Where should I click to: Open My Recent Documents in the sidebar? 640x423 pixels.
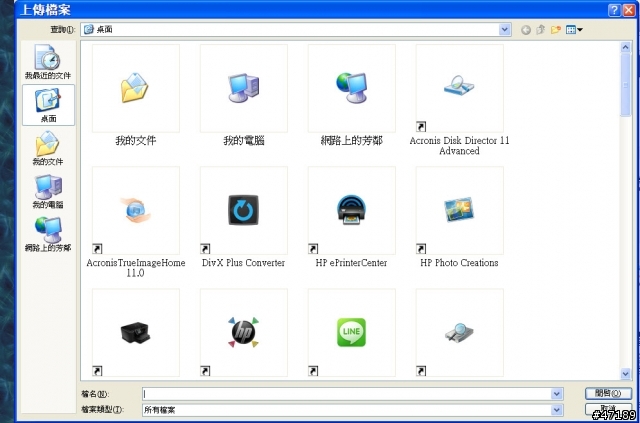(x=48, y=62)
